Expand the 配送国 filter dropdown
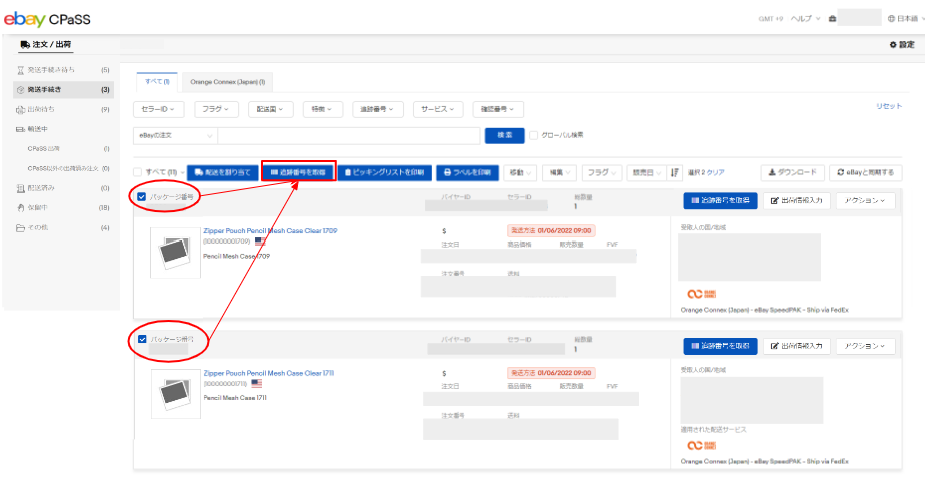This screenshot has width=925, height=480. tap(270, 109)
